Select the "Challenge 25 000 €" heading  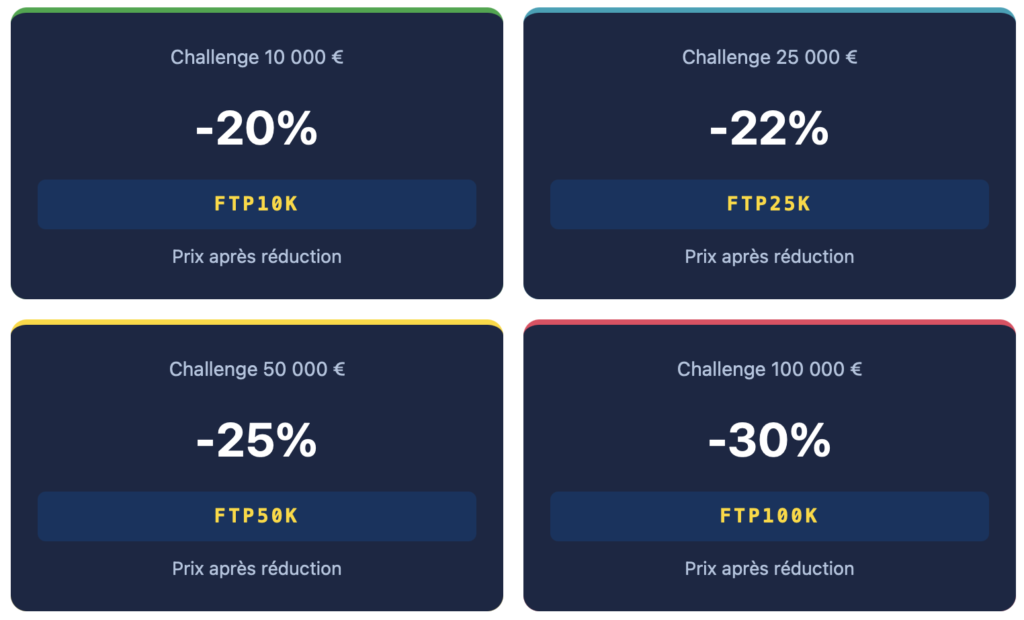pyautogui.click(x=769, y=57)
